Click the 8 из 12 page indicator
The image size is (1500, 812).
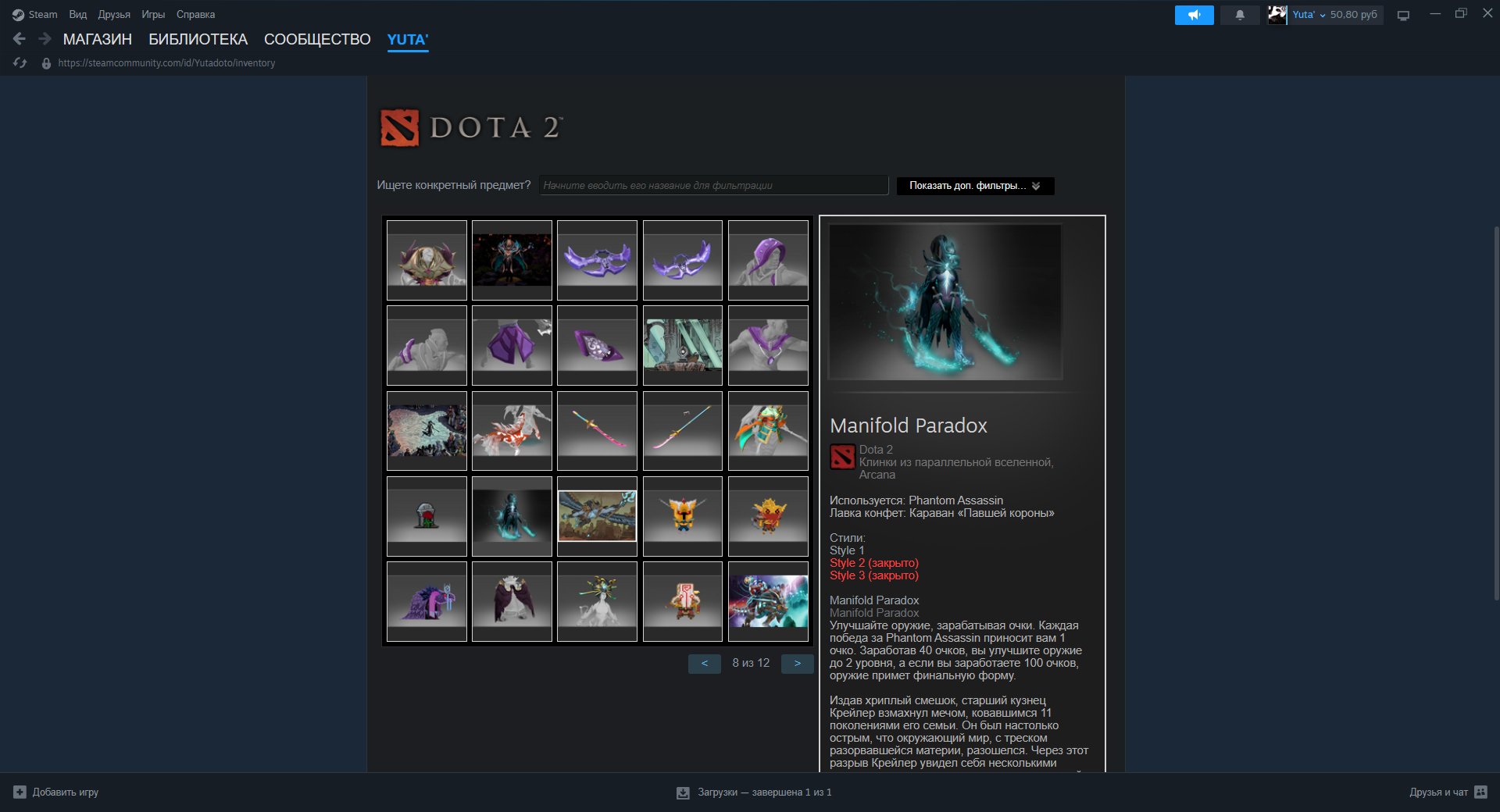(x=751, y=663)
